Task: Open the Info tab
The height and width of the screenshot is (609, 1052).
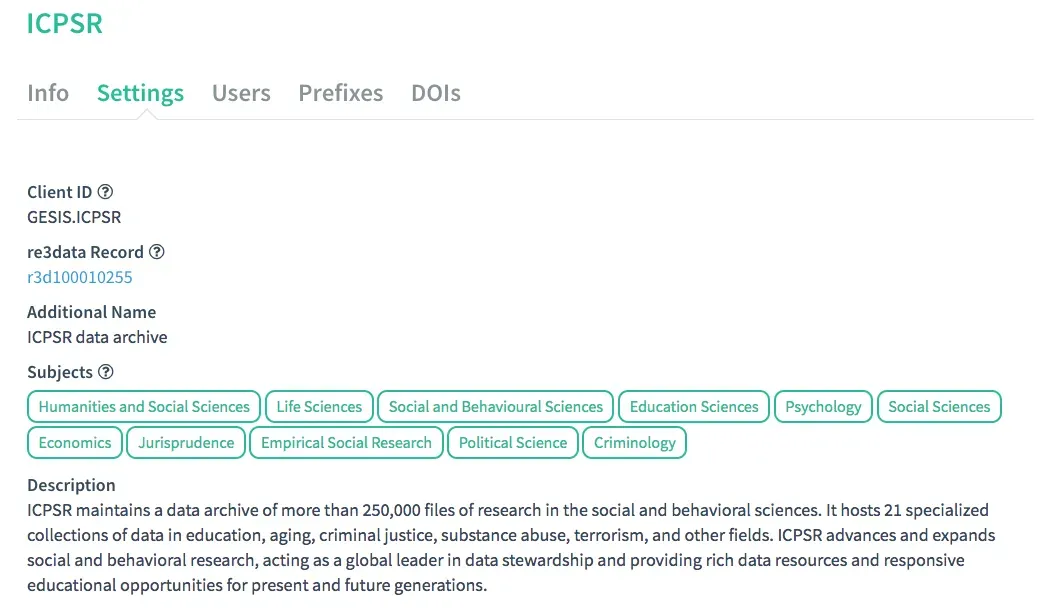Action: [48, 93]
